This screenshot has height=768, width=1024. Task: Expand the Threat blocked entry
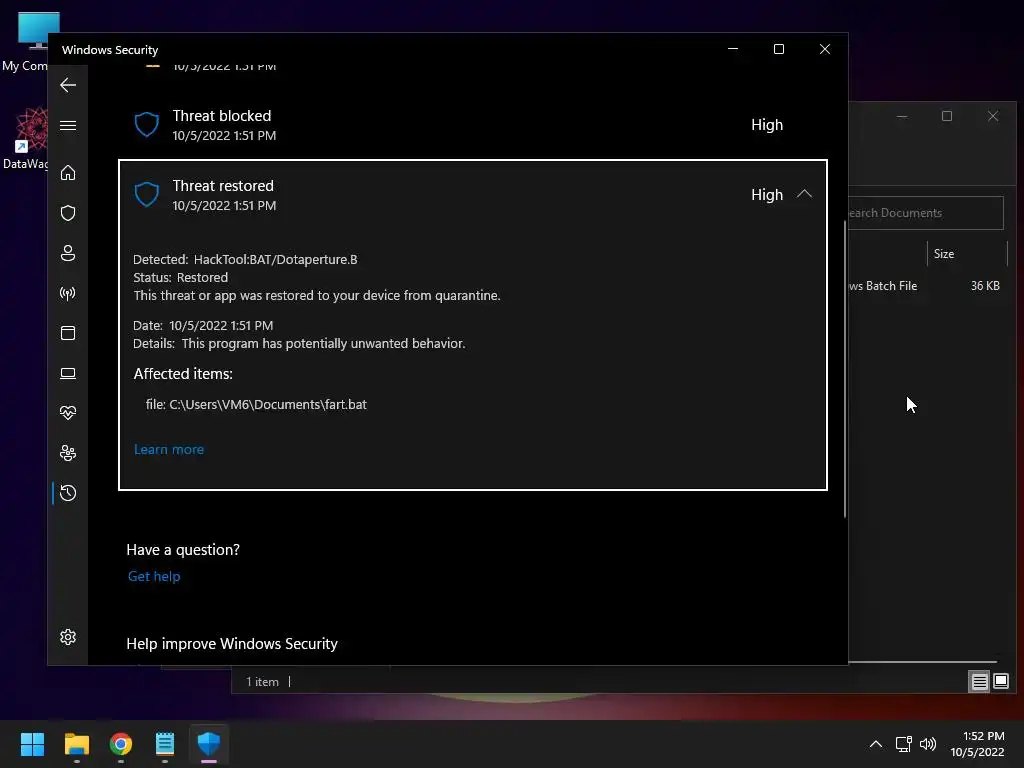coord(473,125)
